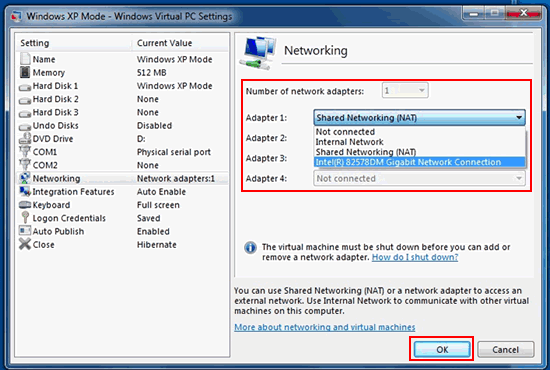This screenshot has height=370, width=550.
Task: Select the Undo Disks label
Action: 55,126
